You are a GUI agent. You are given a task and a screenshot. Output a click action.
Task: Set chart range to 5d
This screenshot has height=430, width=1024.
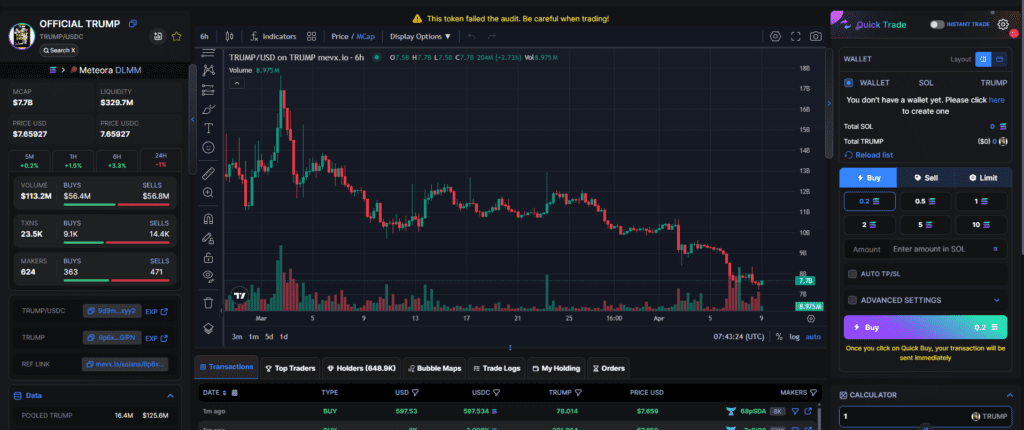click(x=269, y=337)
